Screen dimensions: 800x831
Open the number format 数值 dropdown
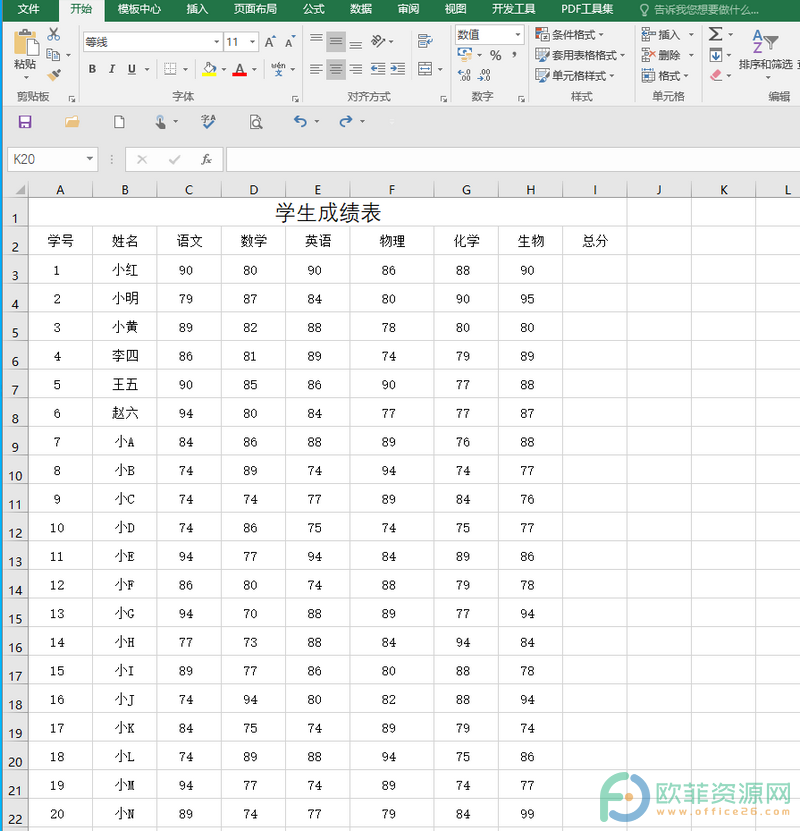click(518, 35)
